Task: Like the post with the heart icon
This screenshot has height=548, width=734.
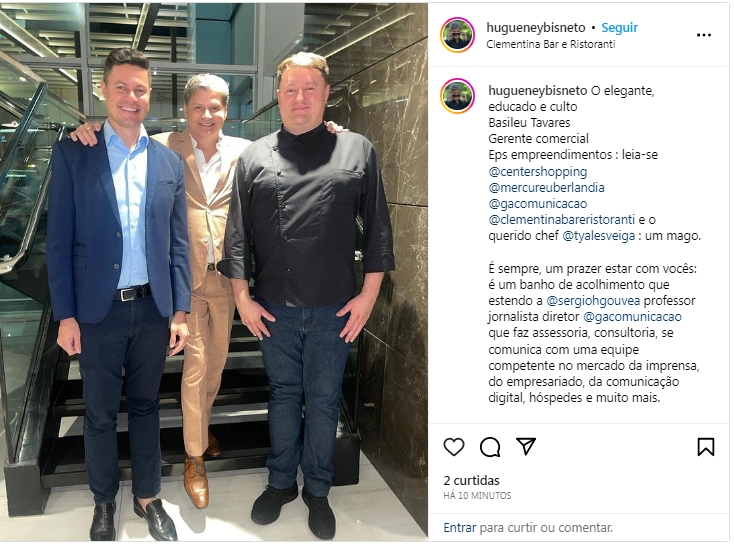Action: (x=454, y=447)
